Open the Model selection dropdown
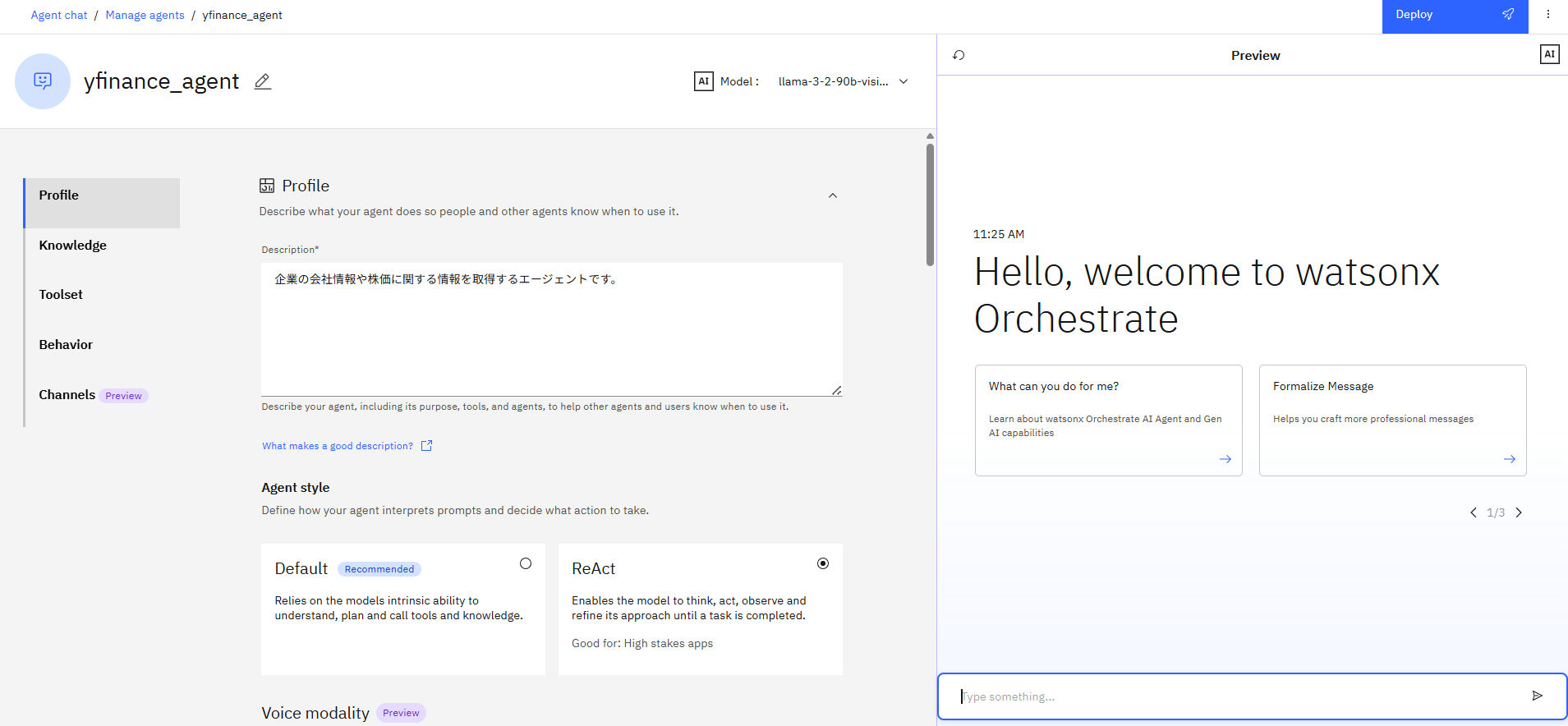The height and width of the screenshot is (726, 1568). 843,81
